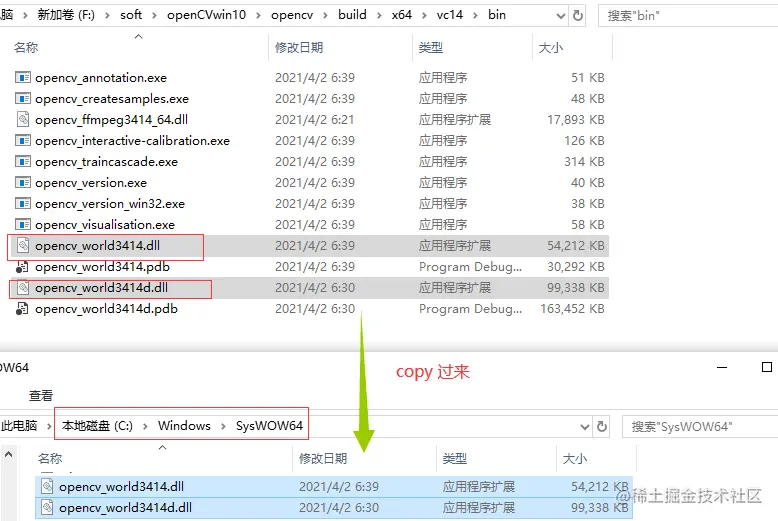Click the 搜索"SysWOW64" search field
778x521 pixels.
[x=700, y=427]
